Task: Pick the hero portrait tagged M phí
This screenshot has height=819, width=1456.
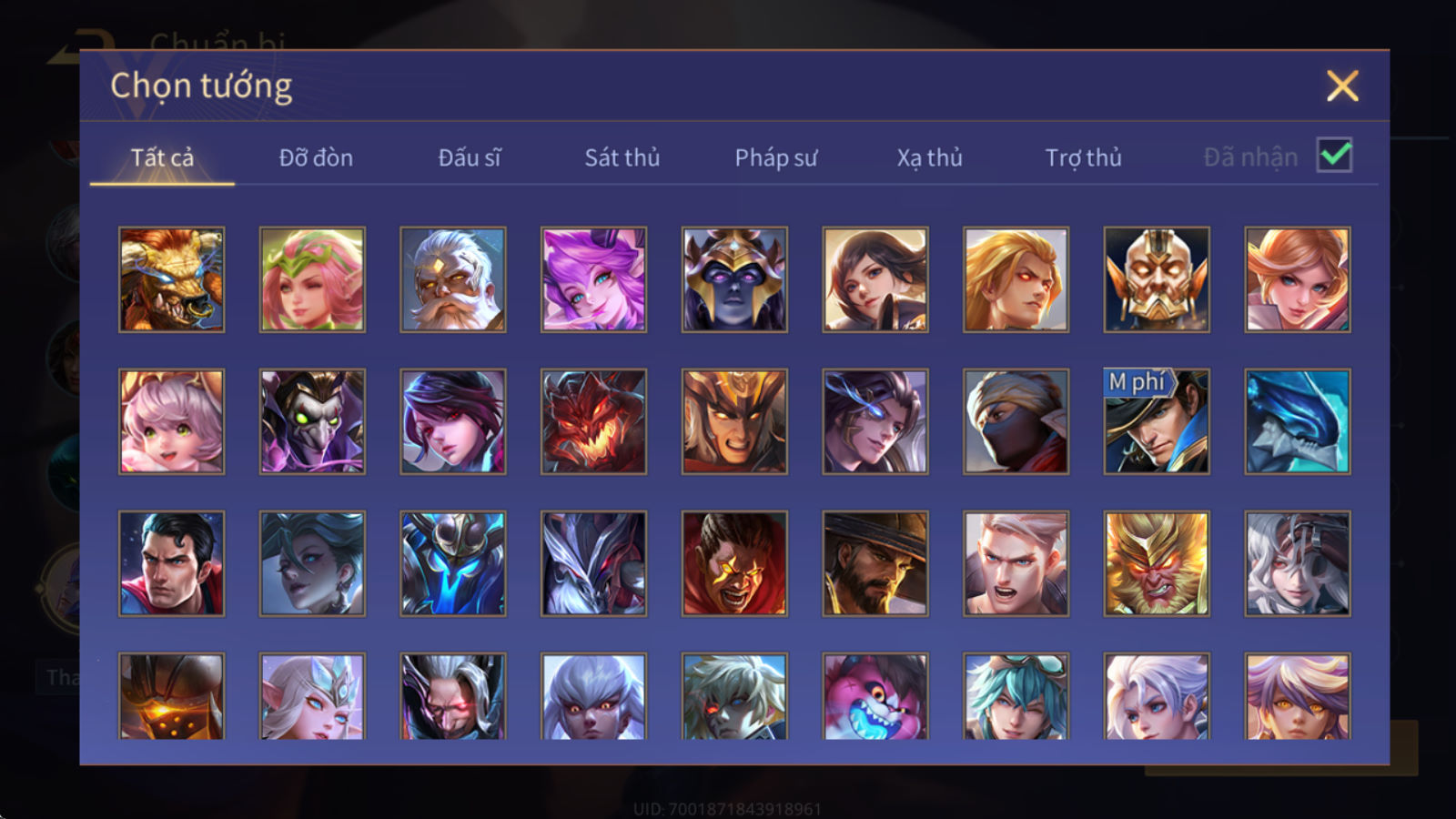Action: [x=1157, y=421]
